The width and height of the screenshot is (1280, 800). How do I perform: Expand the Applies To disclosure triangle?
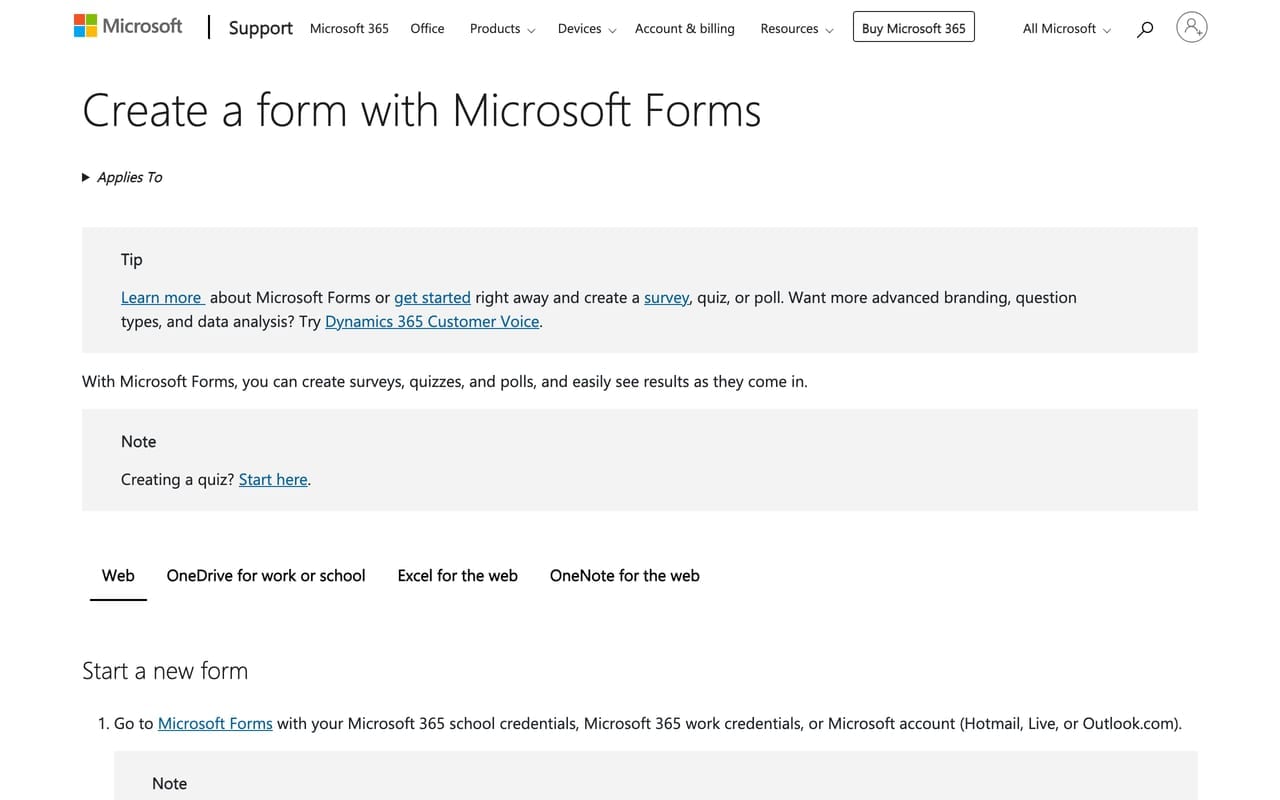tap(86, 177)
